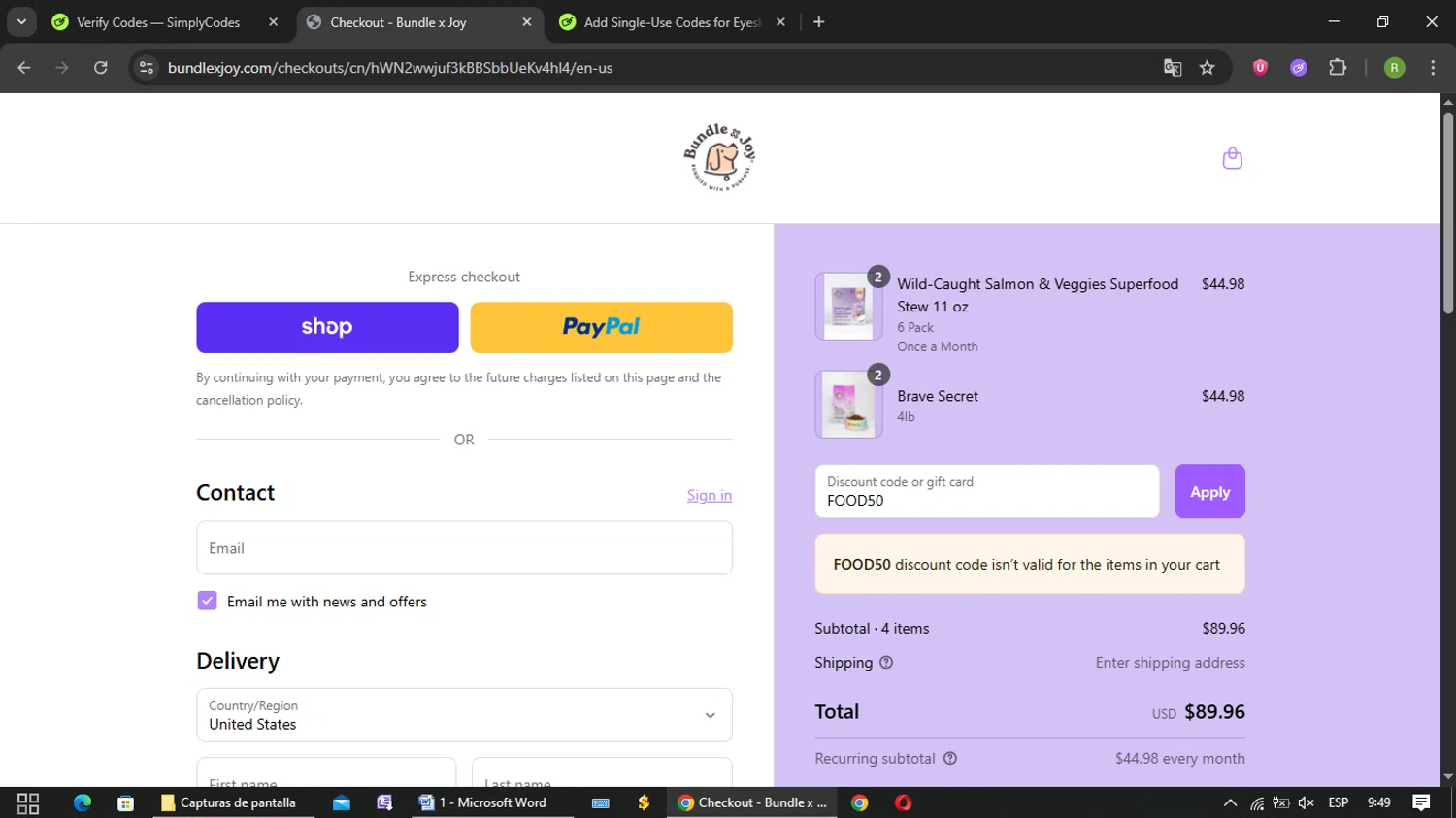Click the Enter shipping address text
This screenshot has height=818, width=1456.
click(x=1170, y=663)
